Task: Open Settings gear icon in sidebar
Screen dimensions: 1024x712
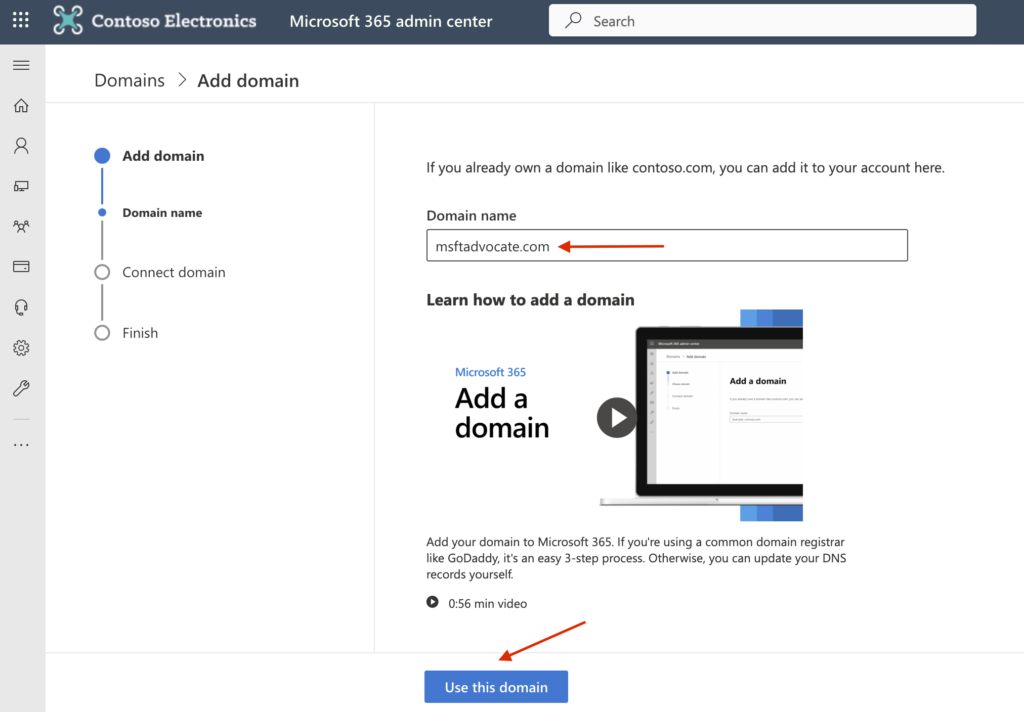Action: [21, 348]
